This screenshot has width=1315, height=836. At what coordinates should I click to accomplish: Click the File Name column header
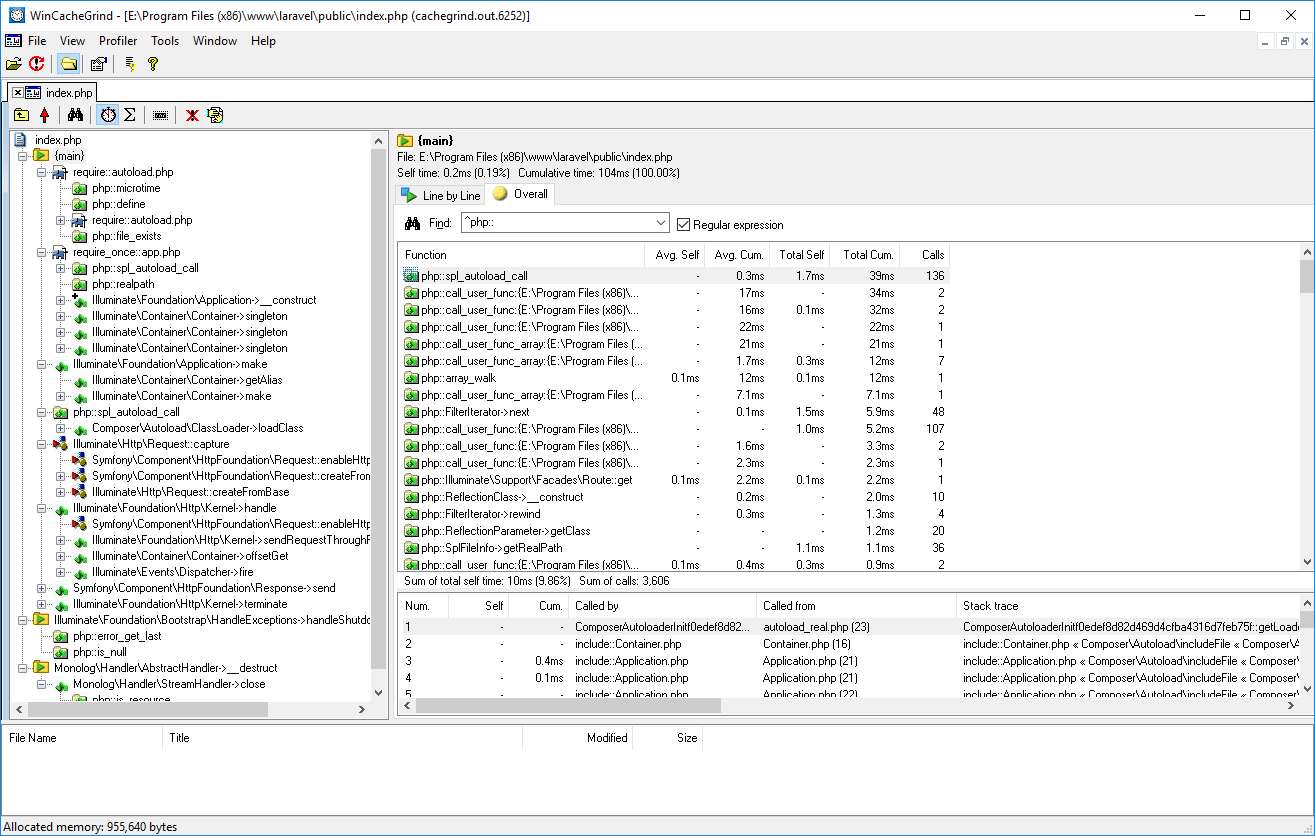pyautogui.click(x=82, y=738)
